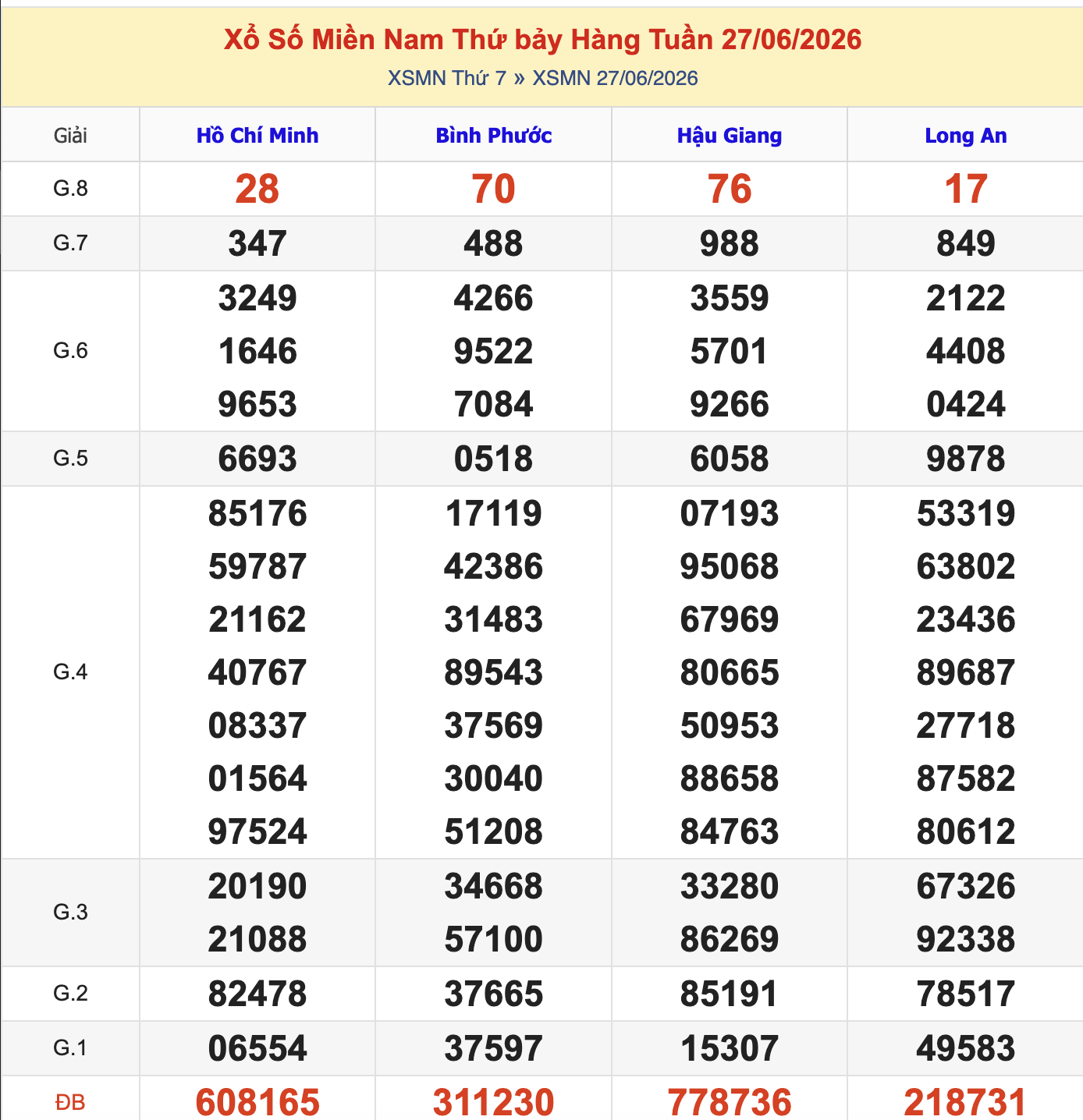Viewport: 1083px width, 1120px height.
Task: Select Hồ Chí Minh G.8 number 28
Action: click(257, 190)
